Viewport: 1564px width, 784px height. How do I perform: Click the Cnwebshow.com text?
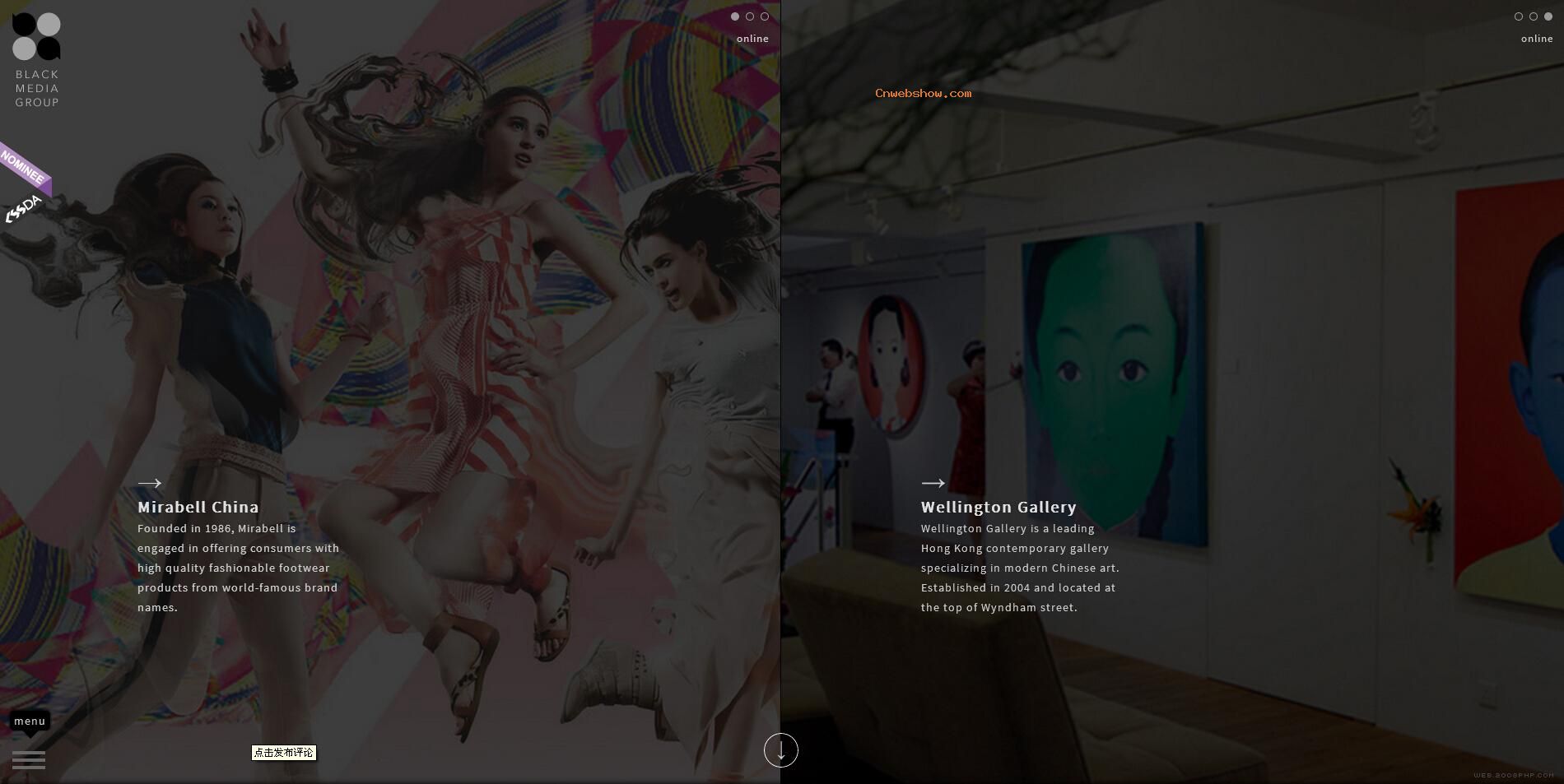[x=924, y=93]
